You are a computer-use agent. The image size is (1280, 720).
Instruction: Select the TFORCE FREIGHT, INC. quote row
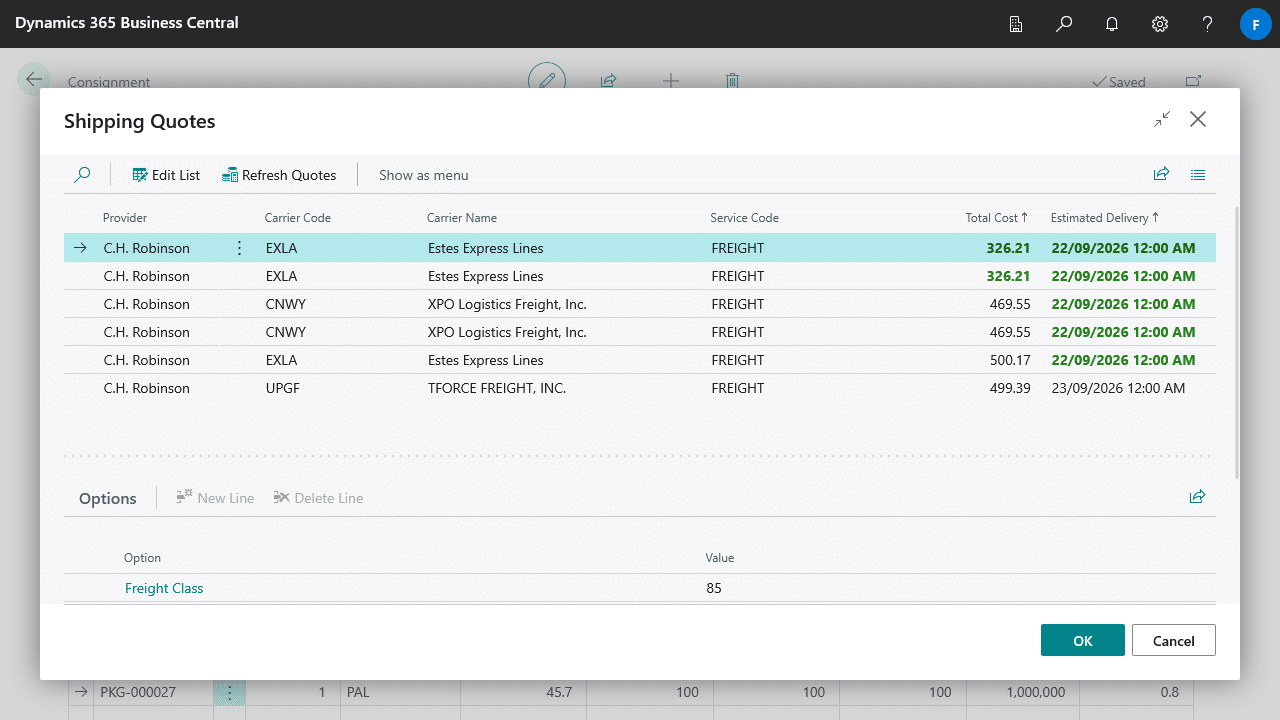(640, 388)
